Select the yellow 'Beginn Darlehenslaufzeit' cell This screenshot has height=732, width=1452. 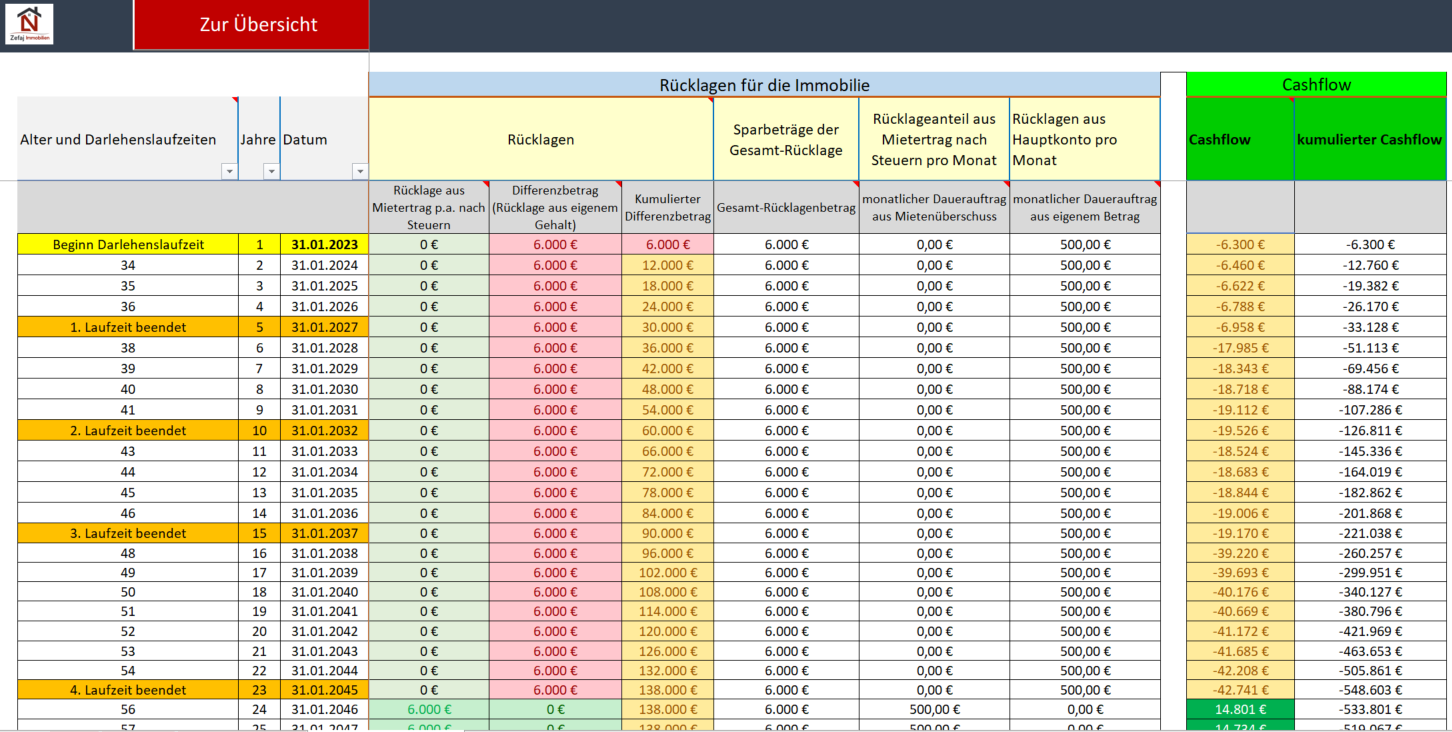[128, 244]
